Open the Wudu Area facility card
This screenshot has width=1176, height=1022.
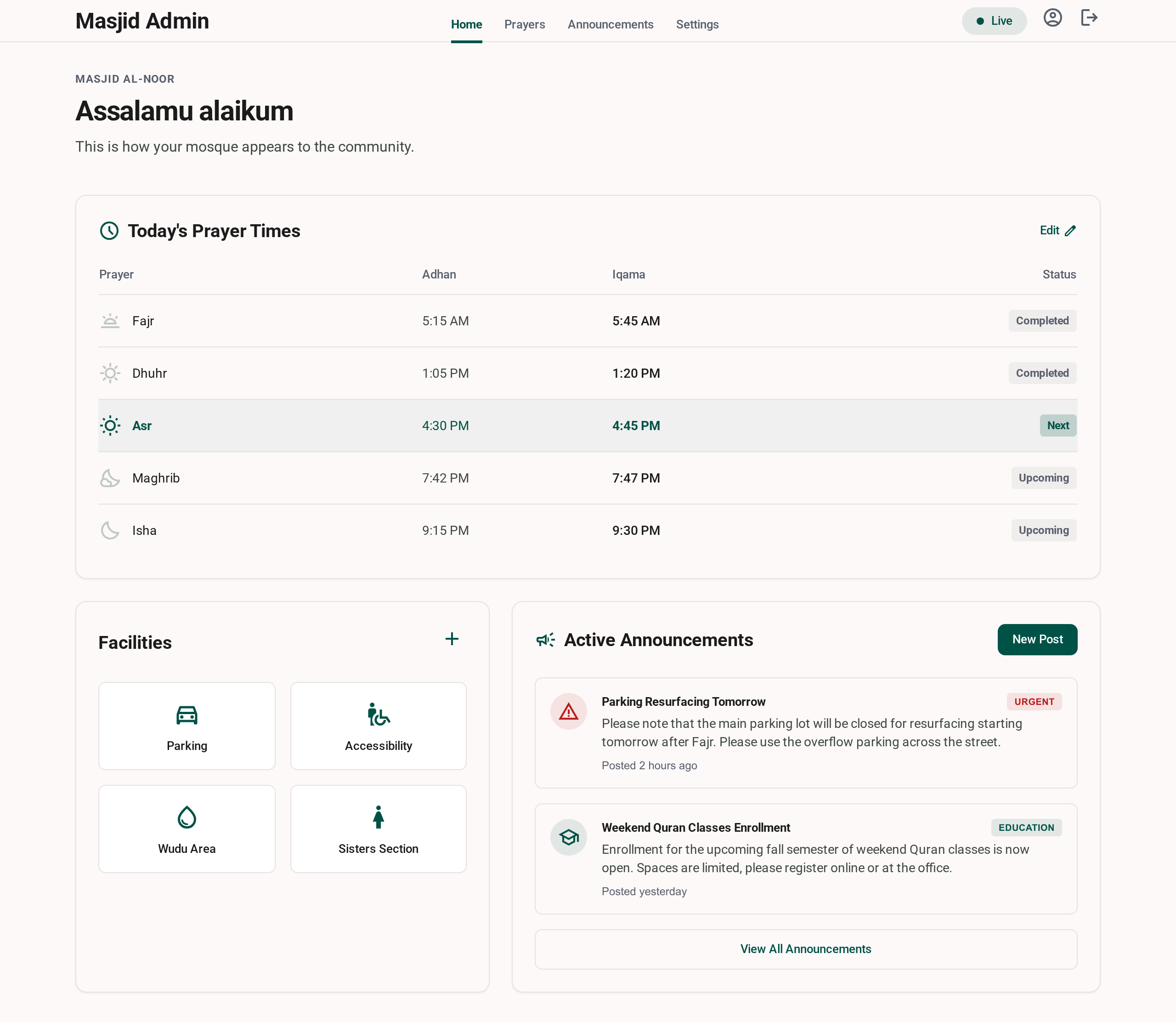pos(187,829)
